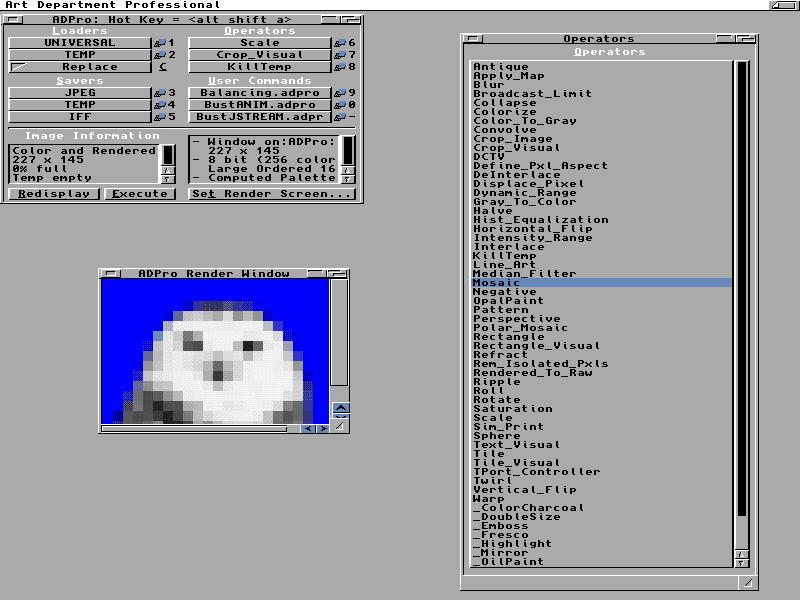Select Rotate in the Operators list
Image resolution: width=800 pixels, height=600 pixels.
601,400
